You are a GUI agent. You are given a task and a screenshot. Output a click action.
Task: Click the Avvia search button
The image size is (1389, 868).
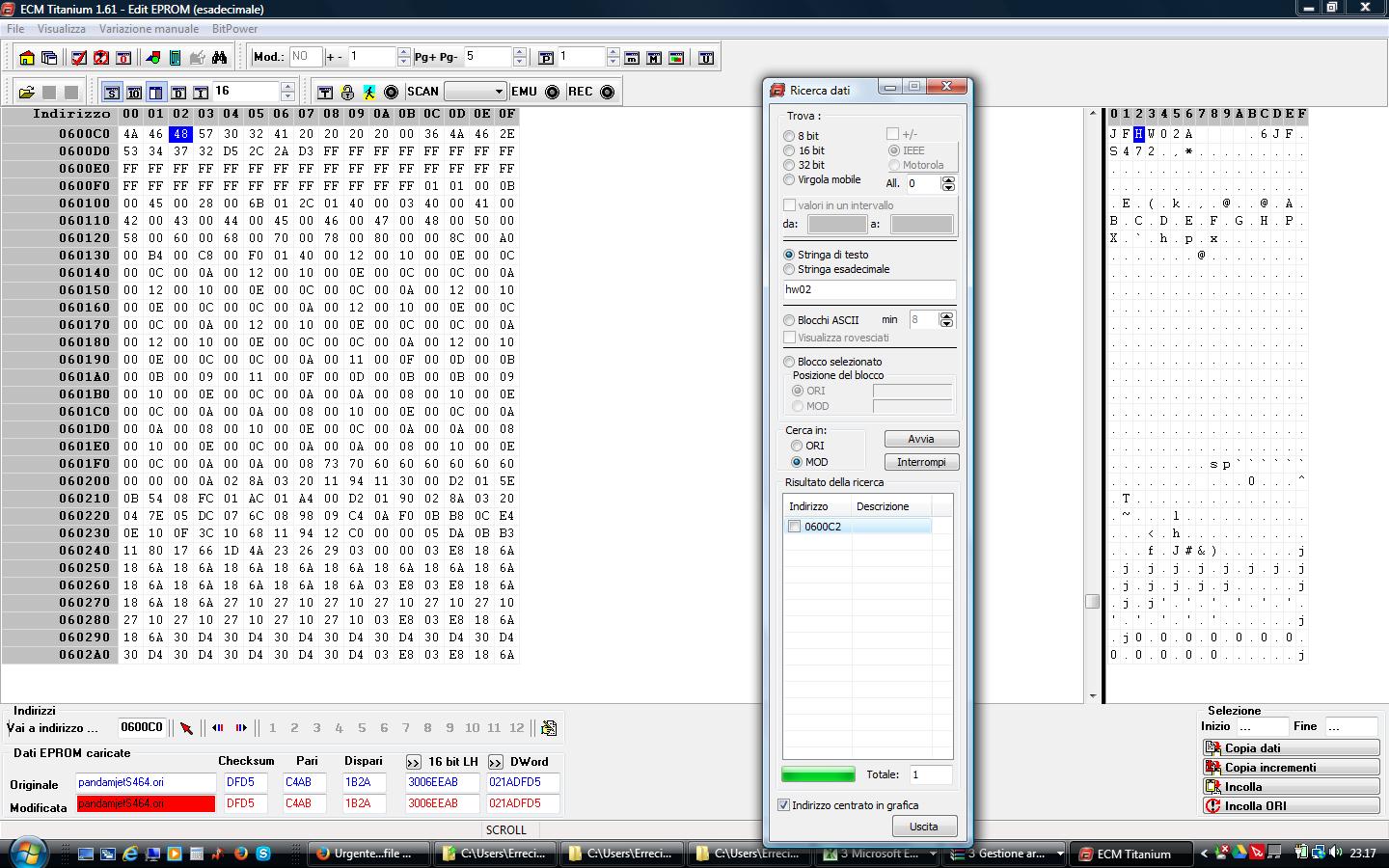coord(921,439)
